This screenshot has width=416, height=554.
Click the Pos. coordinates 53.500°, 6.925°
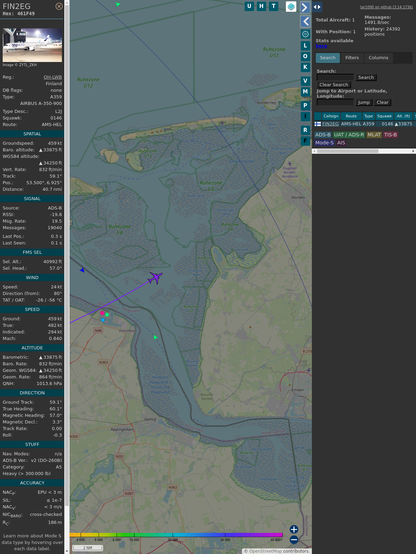pos(44,183)
